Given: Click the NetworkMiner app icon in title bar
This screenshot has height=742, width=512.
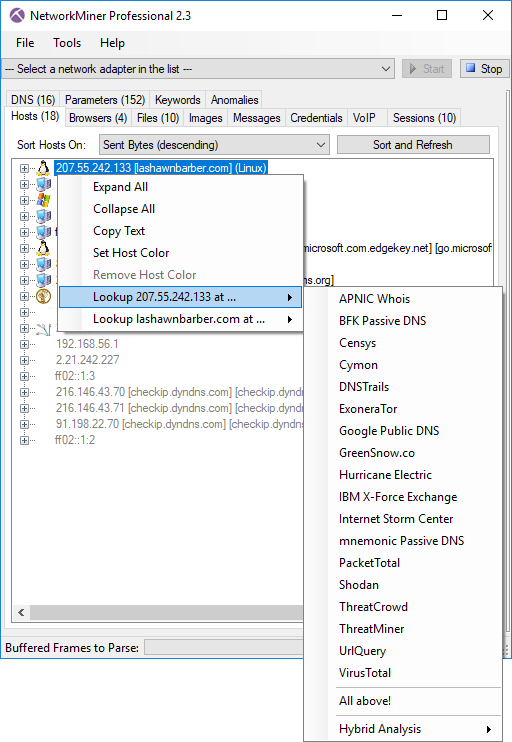Looking at the screenshot, I should pos(17,16).
